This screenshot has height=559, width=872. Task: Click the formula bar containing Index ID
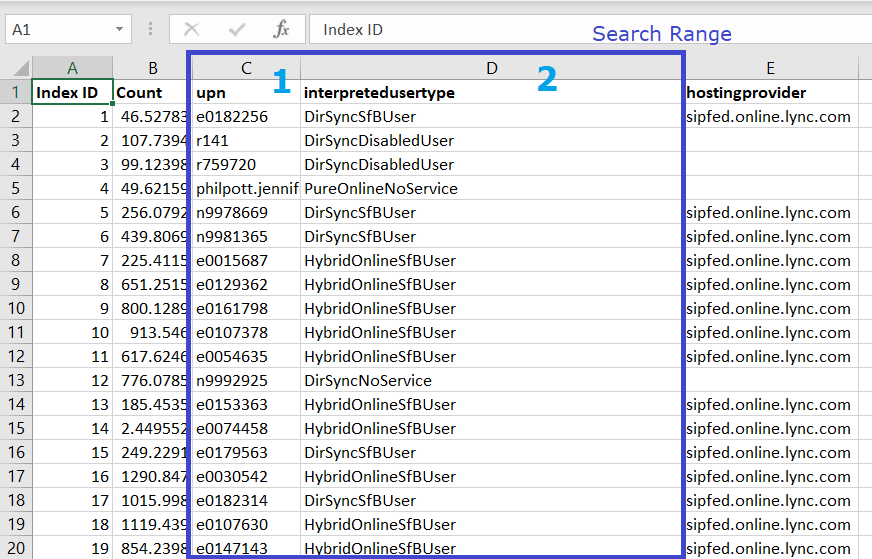[x=589, y=29]
